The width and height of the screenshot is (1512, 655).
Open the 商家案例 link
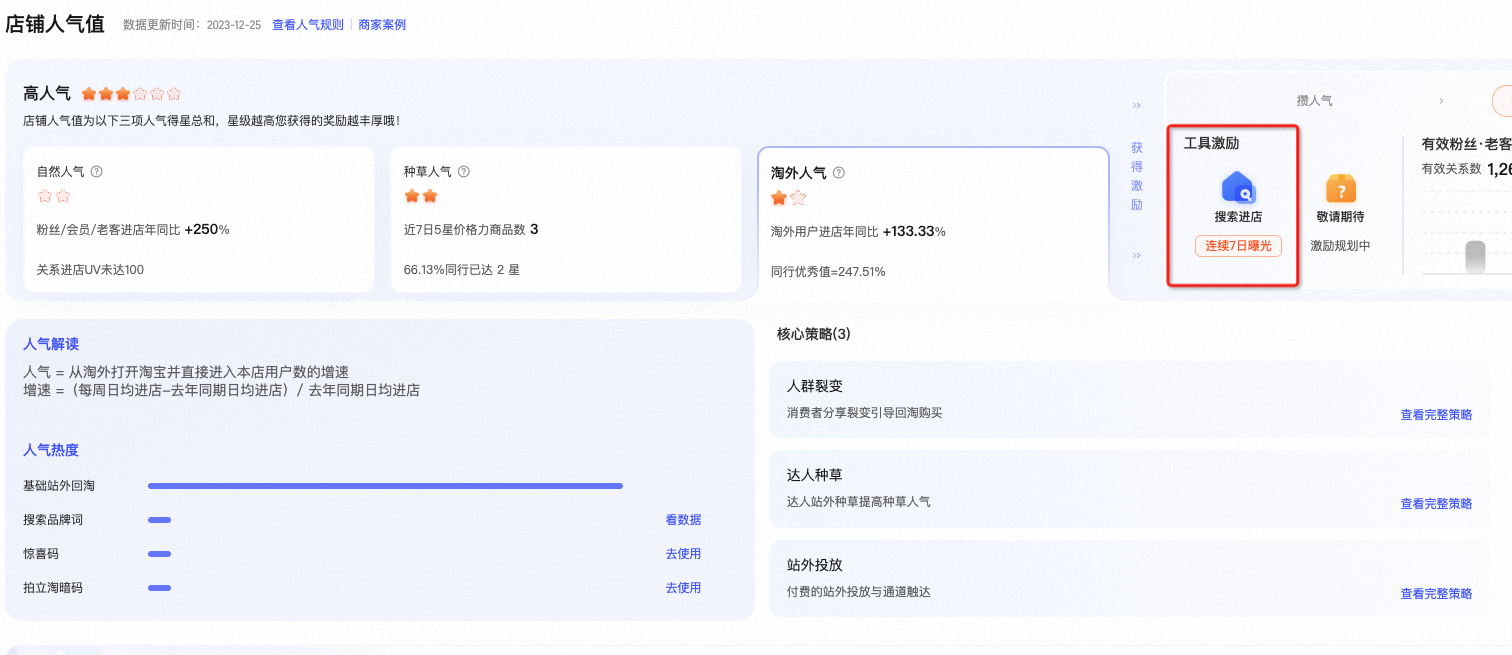click(x=382, y=25)
